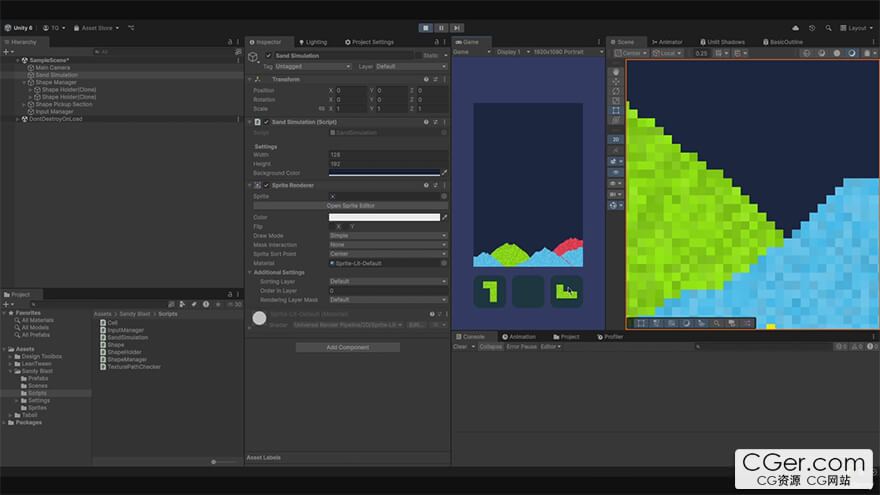Click the Background Color eyedropper icon
The width and height of the screenshot is (880, 495).
tap(444, 172)
